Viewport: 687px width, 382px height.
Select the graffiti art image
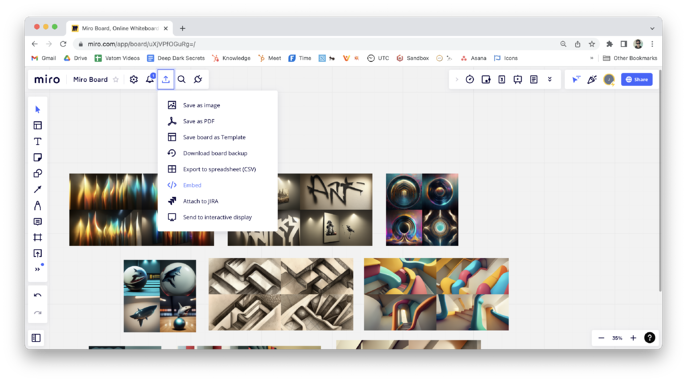tap(325, 209)
